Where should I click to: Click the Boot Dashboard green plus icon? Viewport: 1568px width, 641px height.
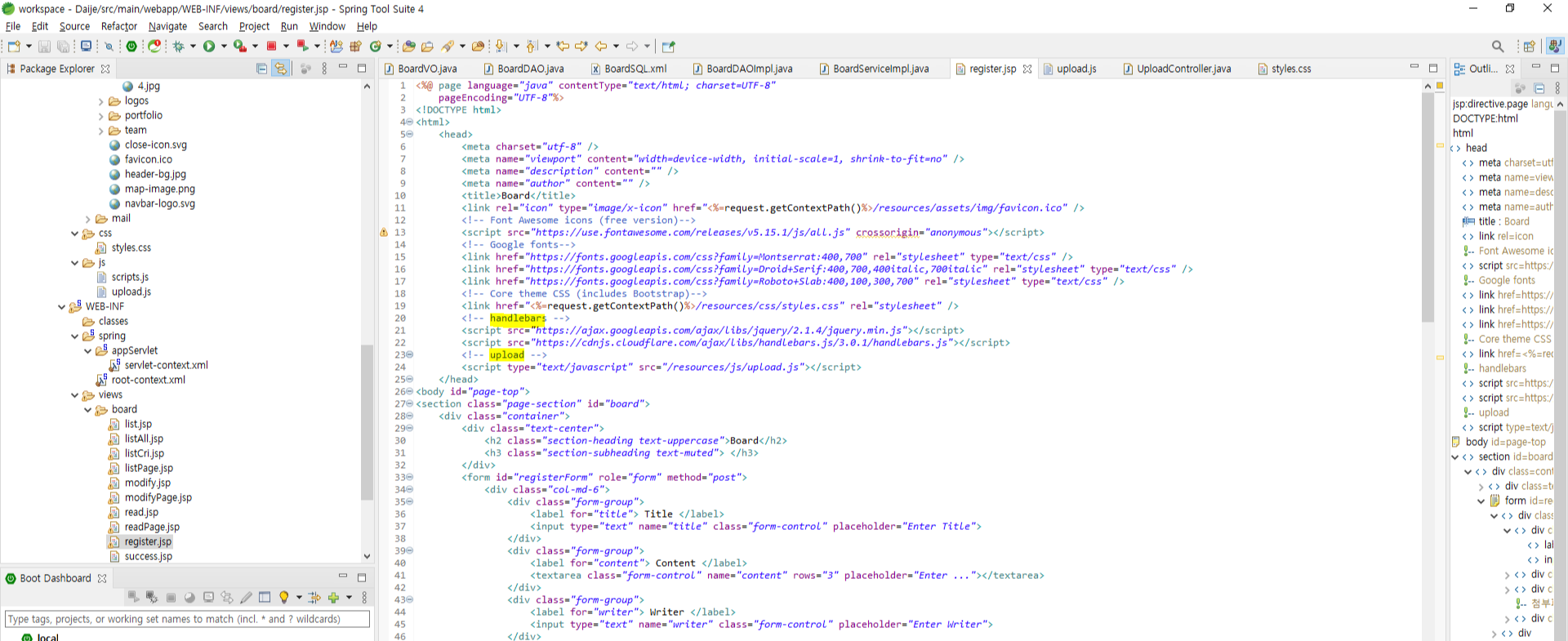click(x=333, y=598)
